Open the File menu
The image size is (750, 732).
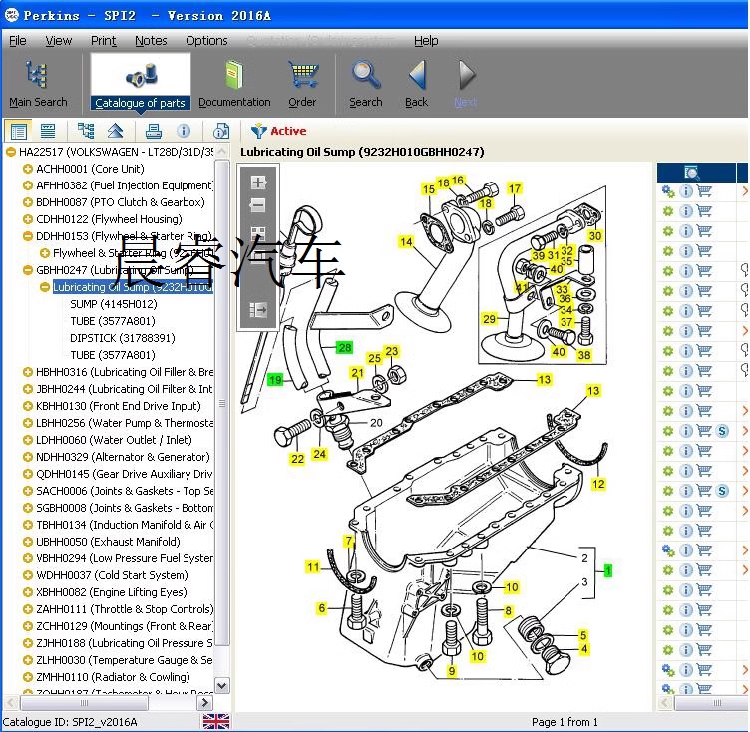pos(18,41)
